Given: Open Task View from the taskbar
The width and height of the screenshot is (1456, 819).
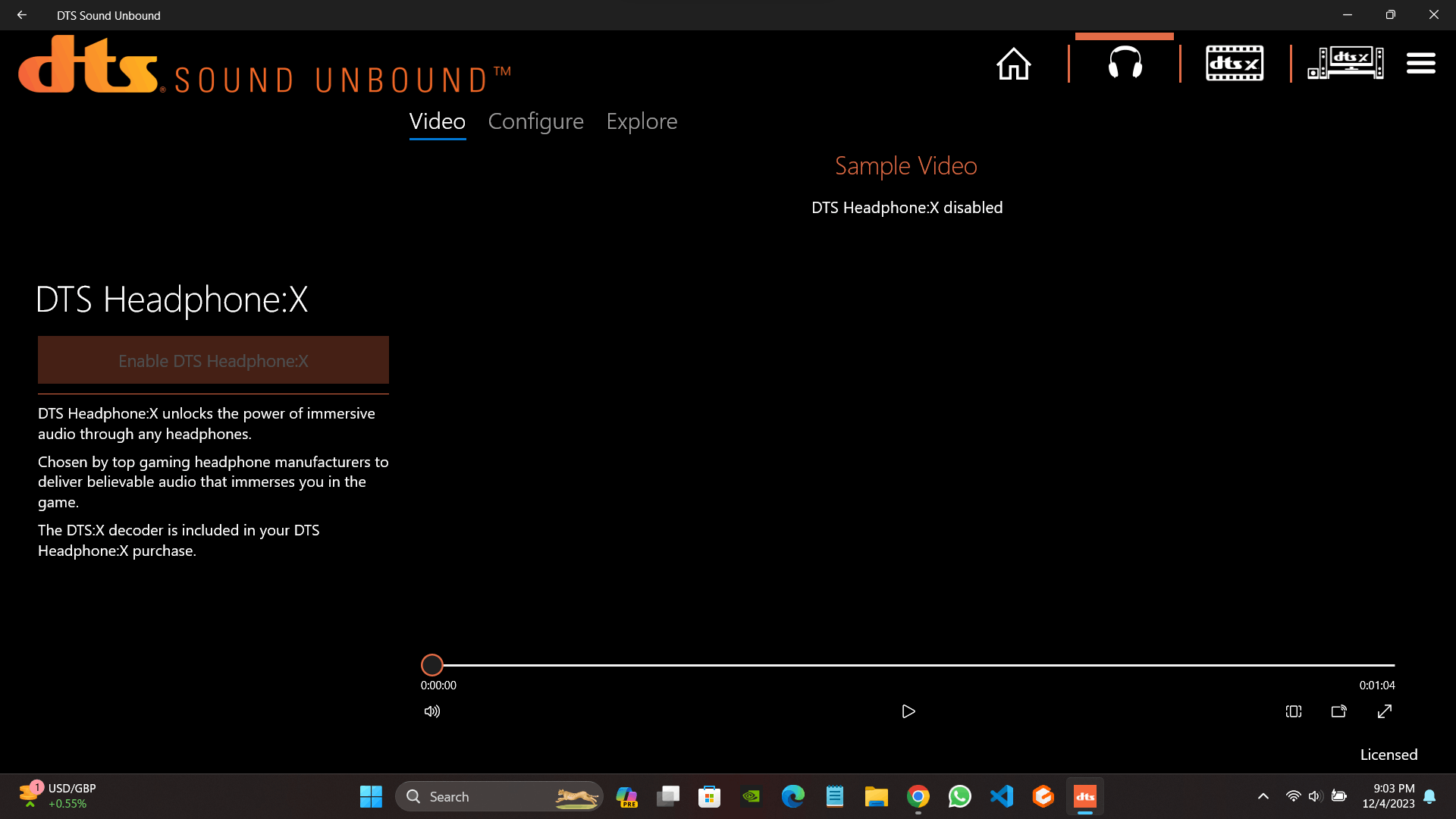Looking at the screenshot, I should coord(667,796).
